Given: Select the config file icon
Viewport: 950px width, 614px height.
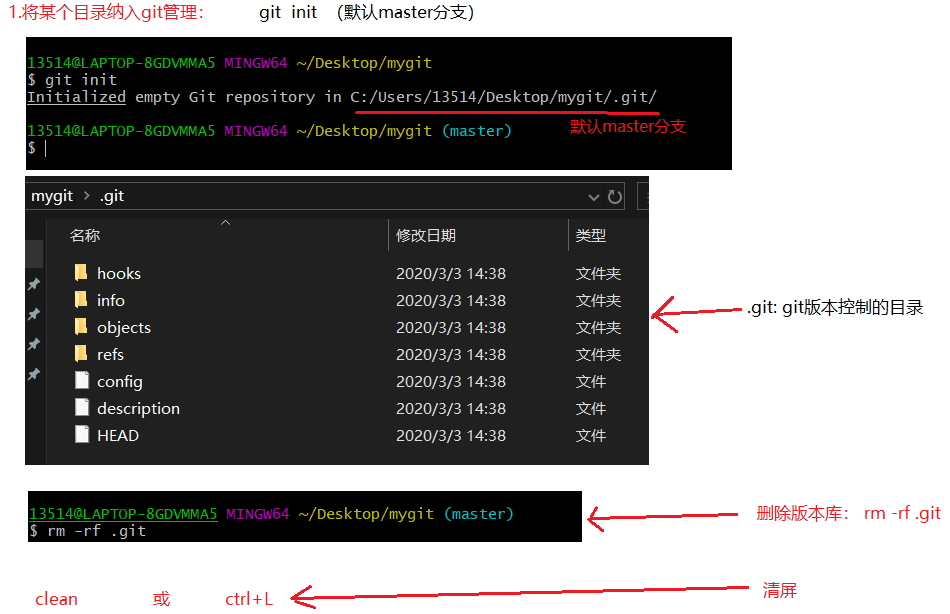Looking at the screenshot, I should pyautogui.click(x=82, y=381).
